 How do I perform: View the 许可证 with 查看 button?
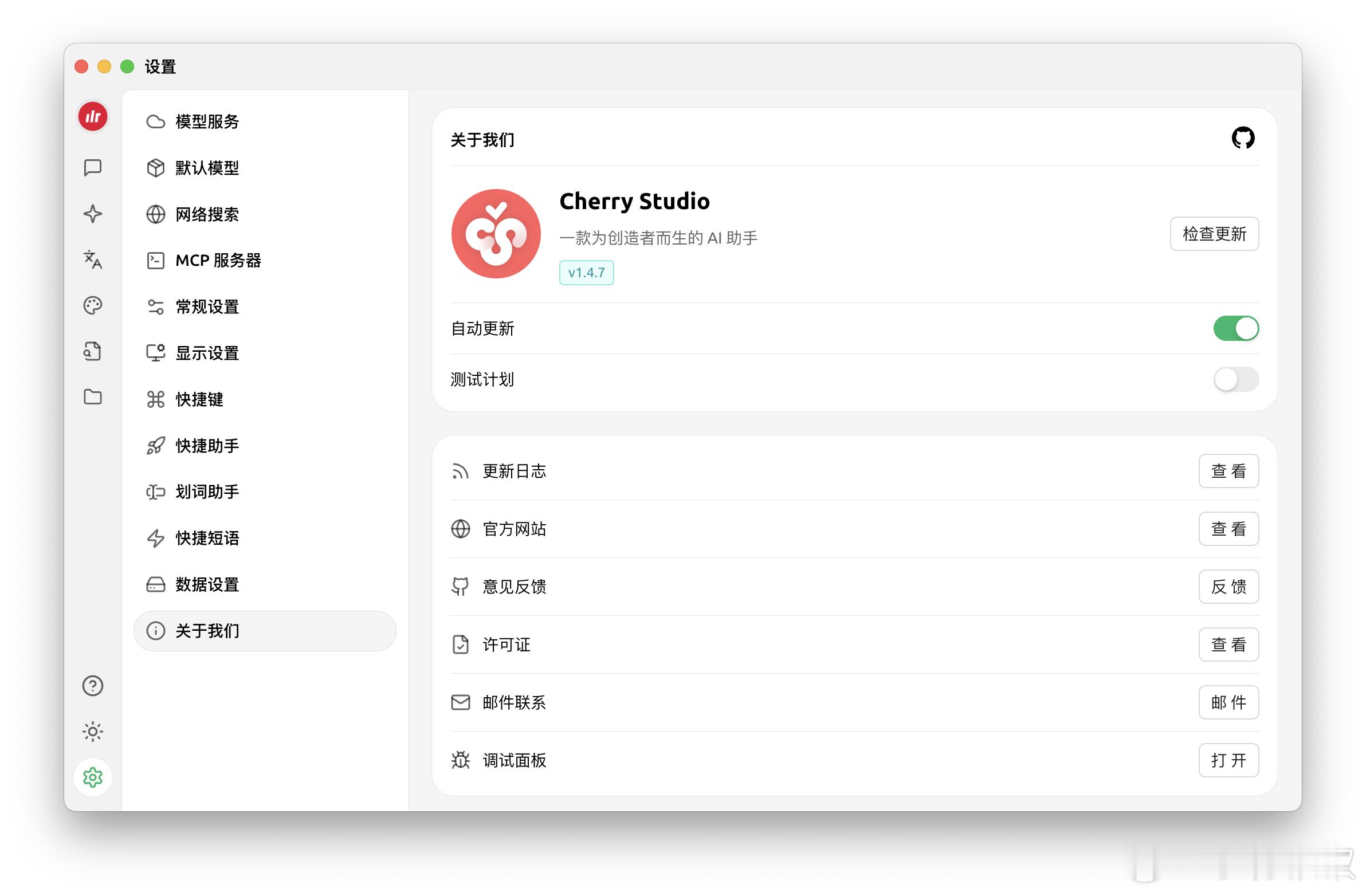(x=1228, y=645)
